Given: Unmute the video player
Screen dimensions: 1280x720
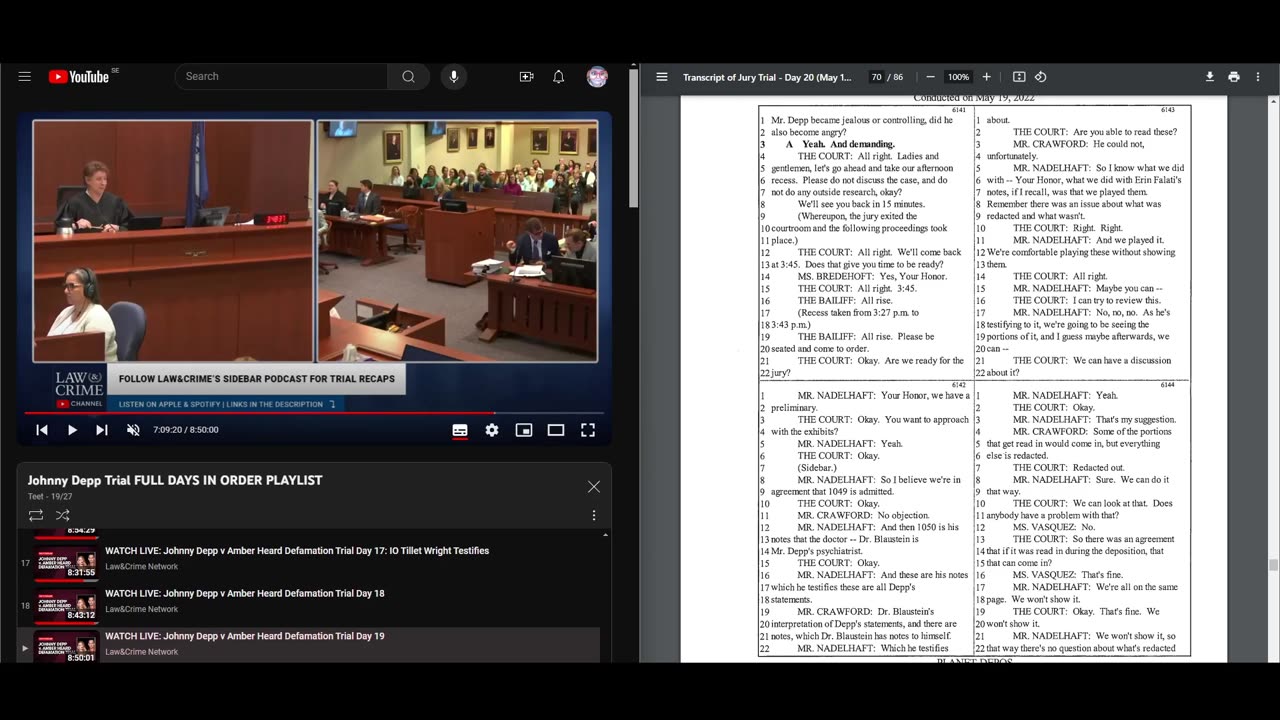Looking at the screenshot, I should [x=133, y=430].
